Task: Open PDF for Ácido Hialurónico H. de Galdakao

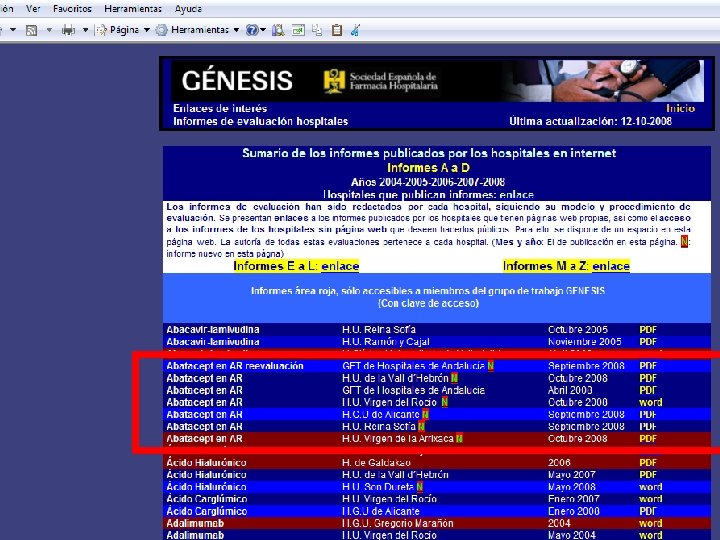Action: point(648,463)
